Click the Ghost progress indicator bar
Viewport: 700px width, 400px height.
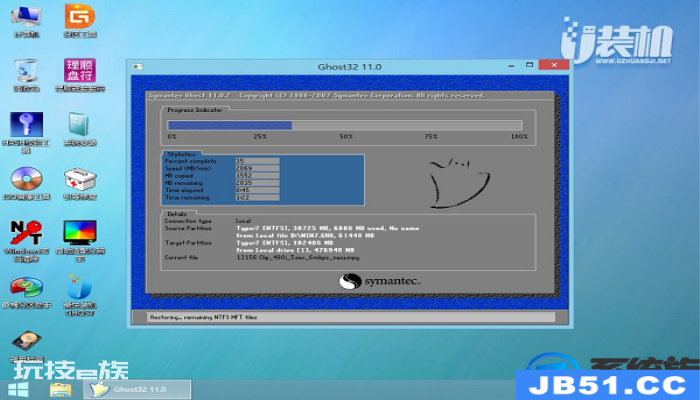pos(345,125)
